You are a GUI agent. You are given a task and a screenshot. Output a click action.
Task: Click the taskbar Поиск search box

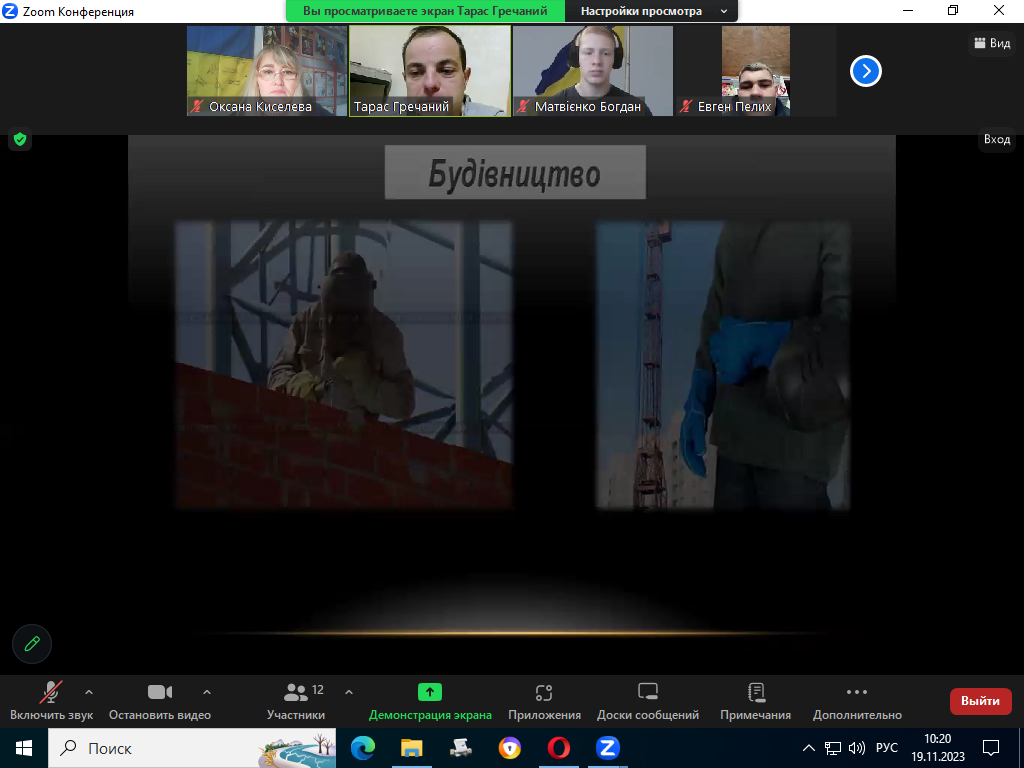(192, 748)
